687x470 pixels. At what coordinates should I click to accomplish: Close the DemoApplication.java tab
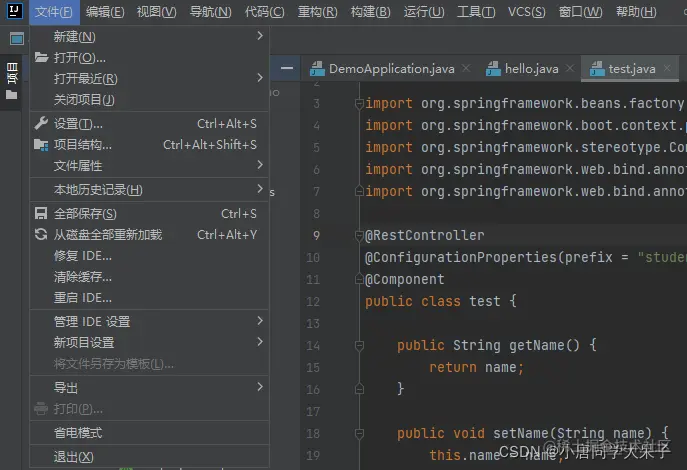466,68
